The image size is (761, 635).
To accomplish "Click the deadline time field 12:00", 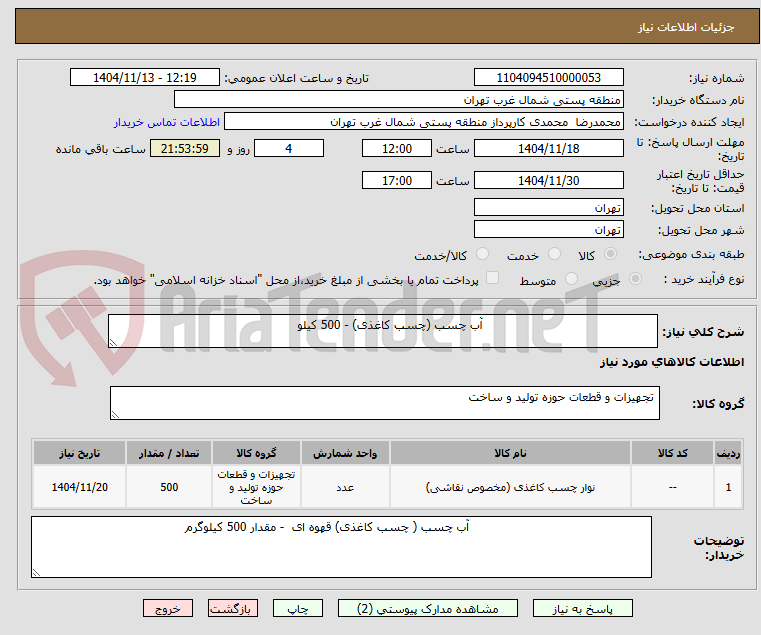I will click(397, 149).
